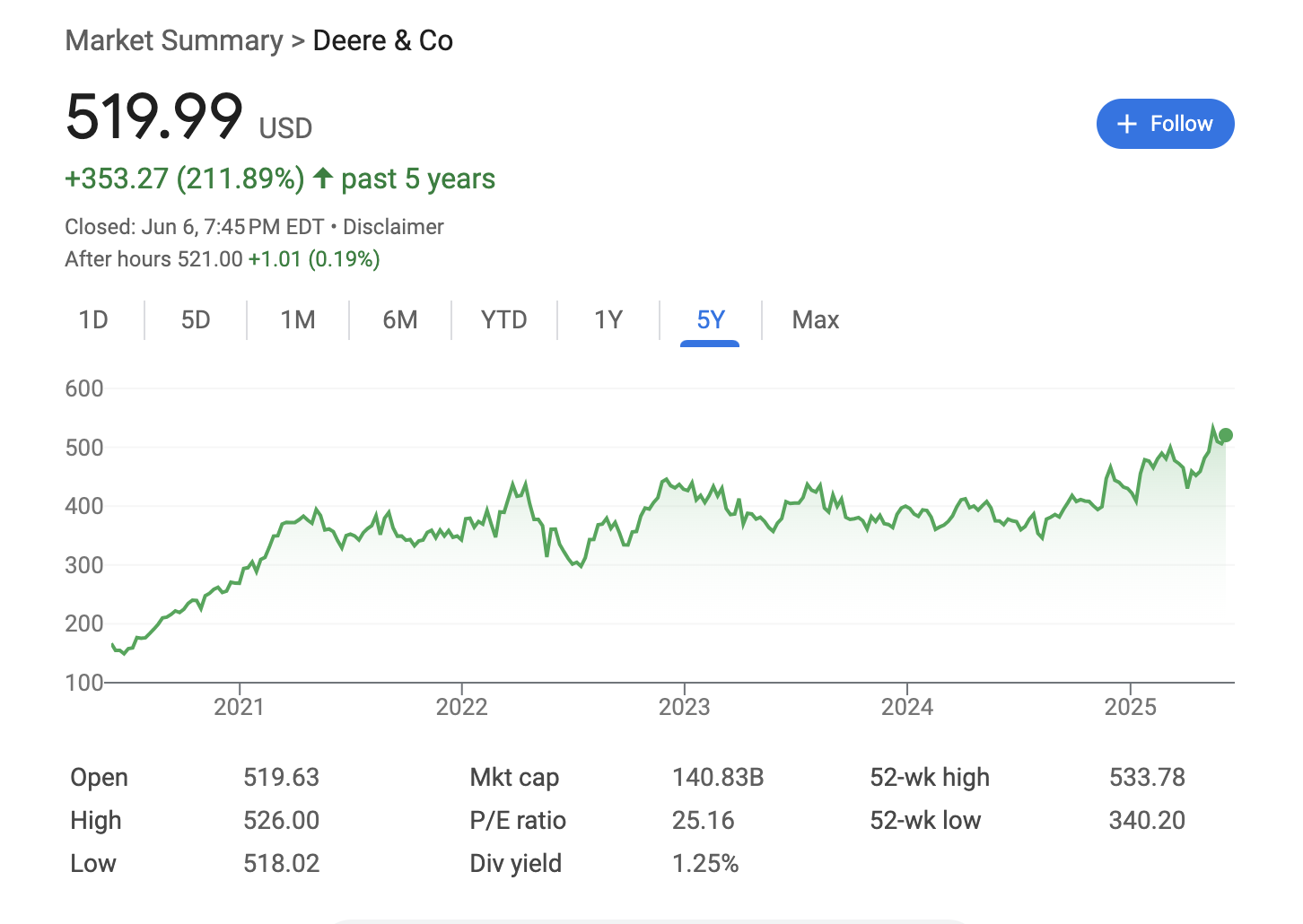Click the Deere & Co title text

click(x=383, y=40)
